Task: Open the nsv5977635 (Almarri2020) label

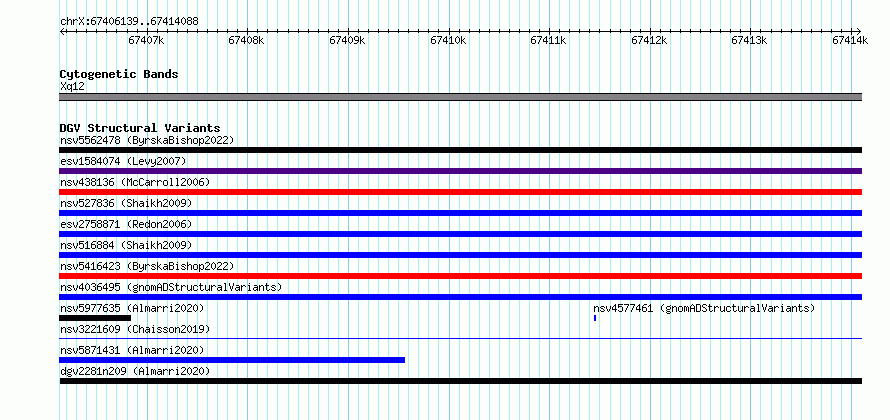Action: 132,308
